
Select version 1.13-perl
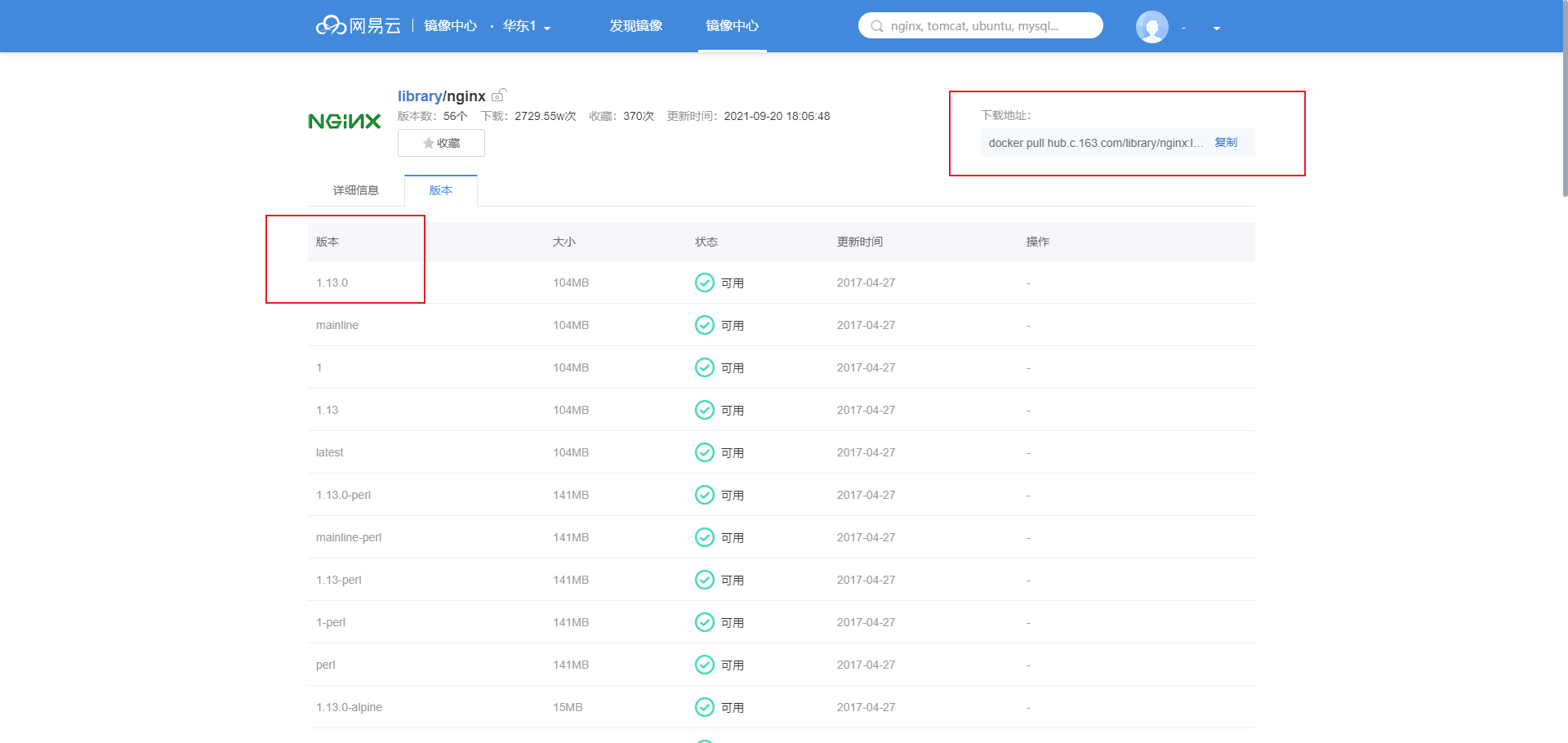[339, 580]
